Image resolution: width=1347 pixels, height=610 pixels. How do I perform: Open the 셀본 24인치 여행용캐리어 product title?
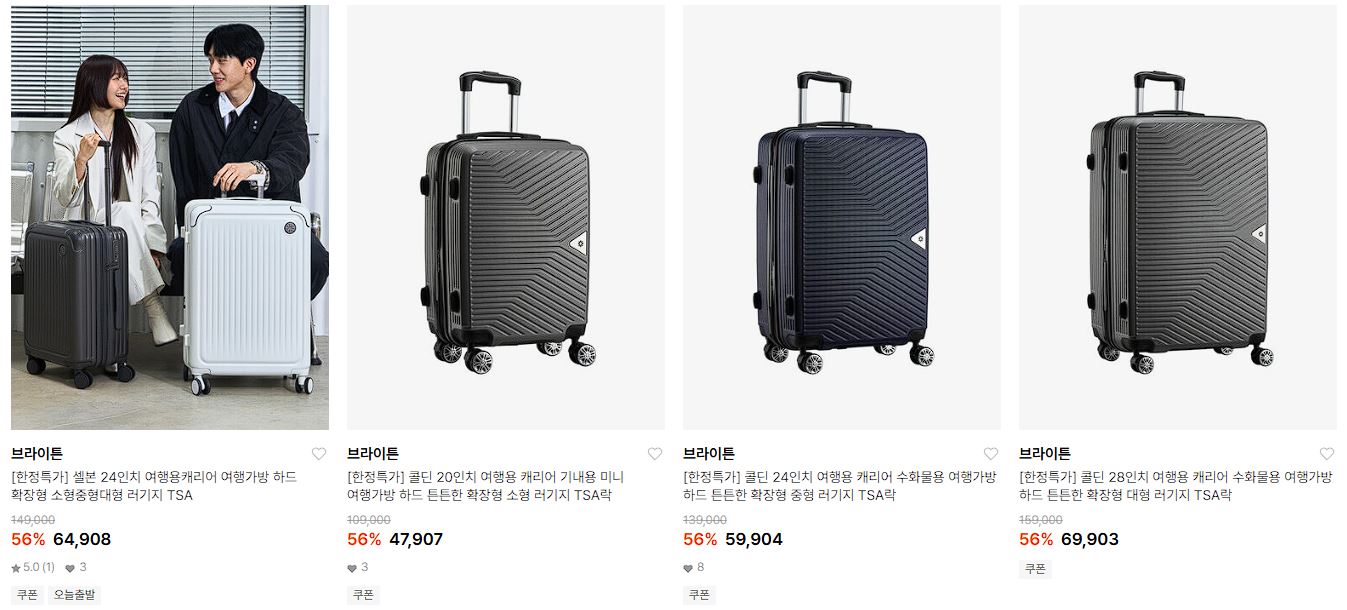154,486
